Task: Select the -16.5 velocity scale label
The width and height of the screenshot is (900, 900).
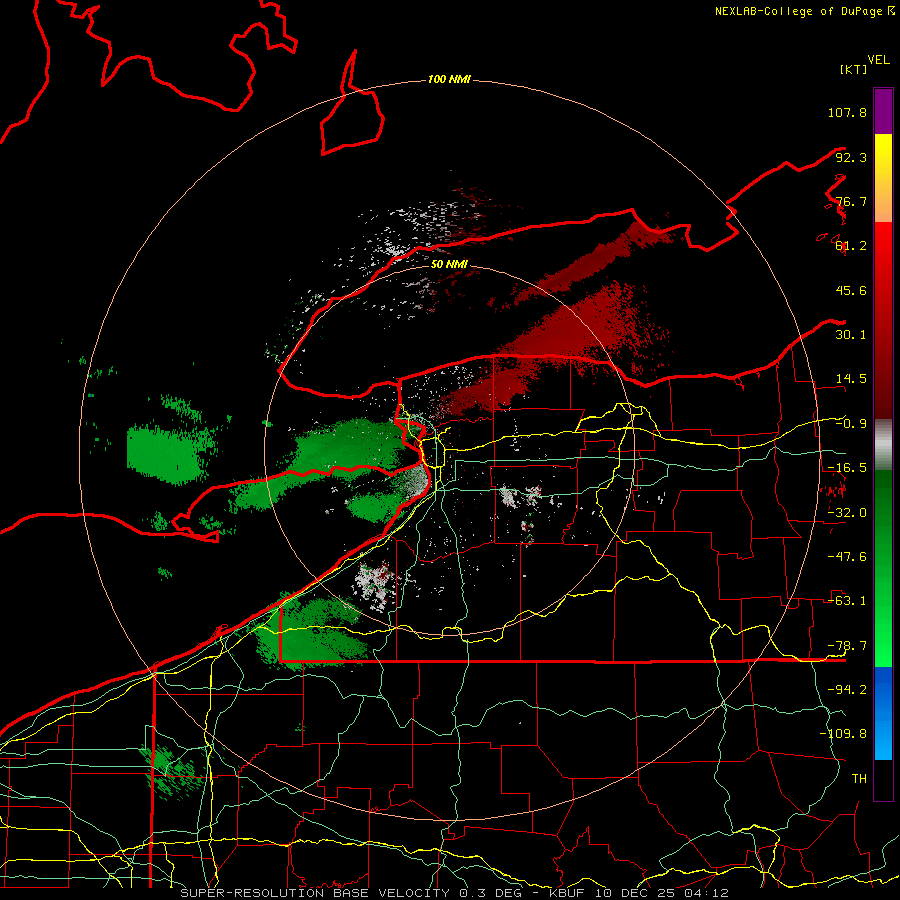Action: click(847, 468)
